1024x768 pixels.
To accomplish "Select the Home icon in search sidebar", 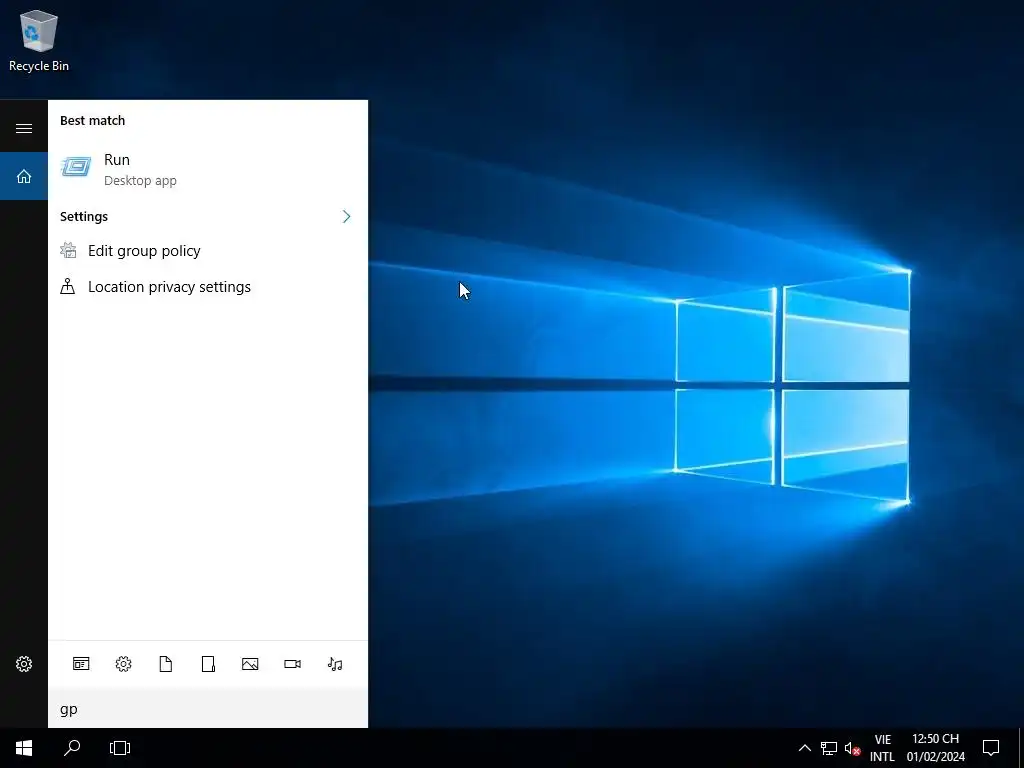I will 24,176.
